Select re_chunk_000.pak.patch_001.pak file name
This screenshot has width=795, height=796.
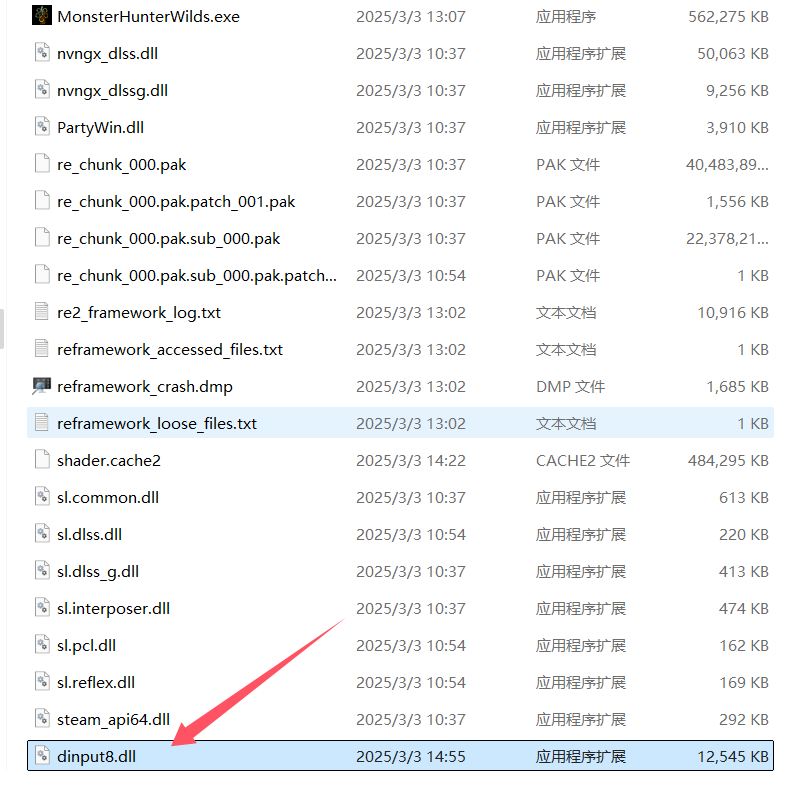click(176, 201)
